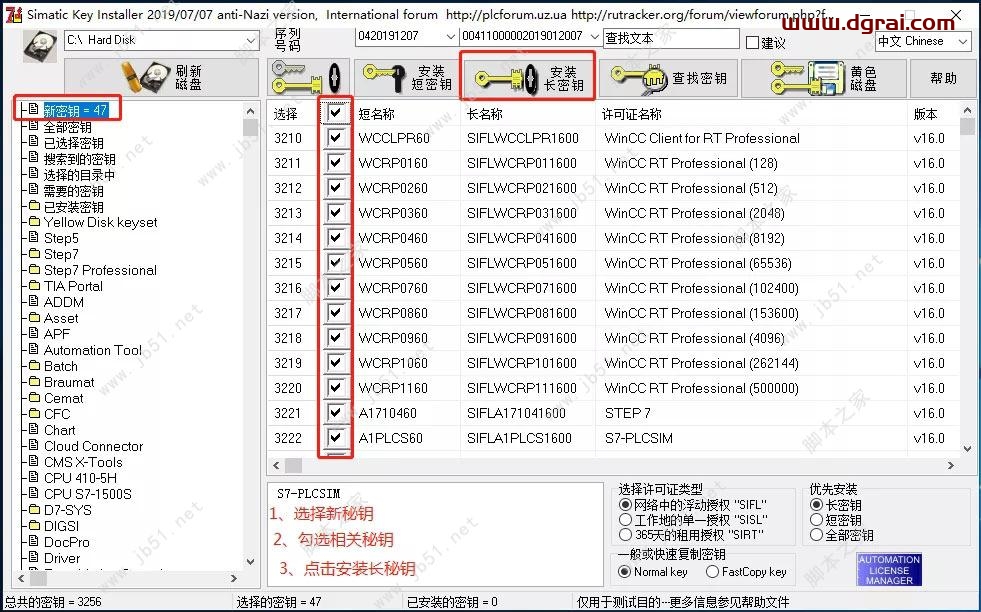Open the Cloud Connector tree item

pyautogui.click(x=93, y=446)
